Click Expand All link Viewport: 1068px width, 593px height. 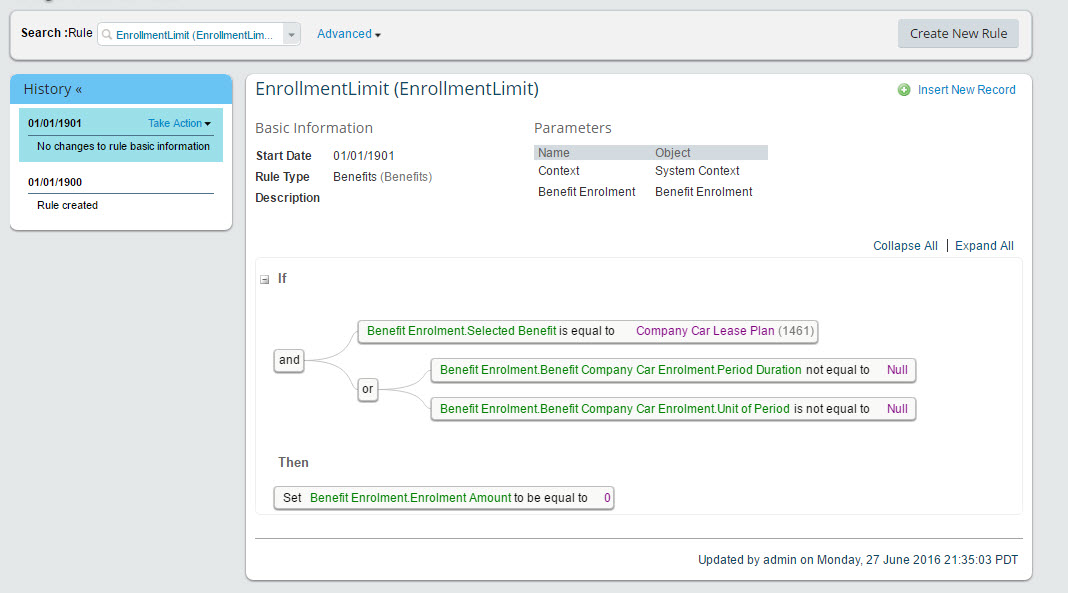pyautogui.click(x=984, y=246)
